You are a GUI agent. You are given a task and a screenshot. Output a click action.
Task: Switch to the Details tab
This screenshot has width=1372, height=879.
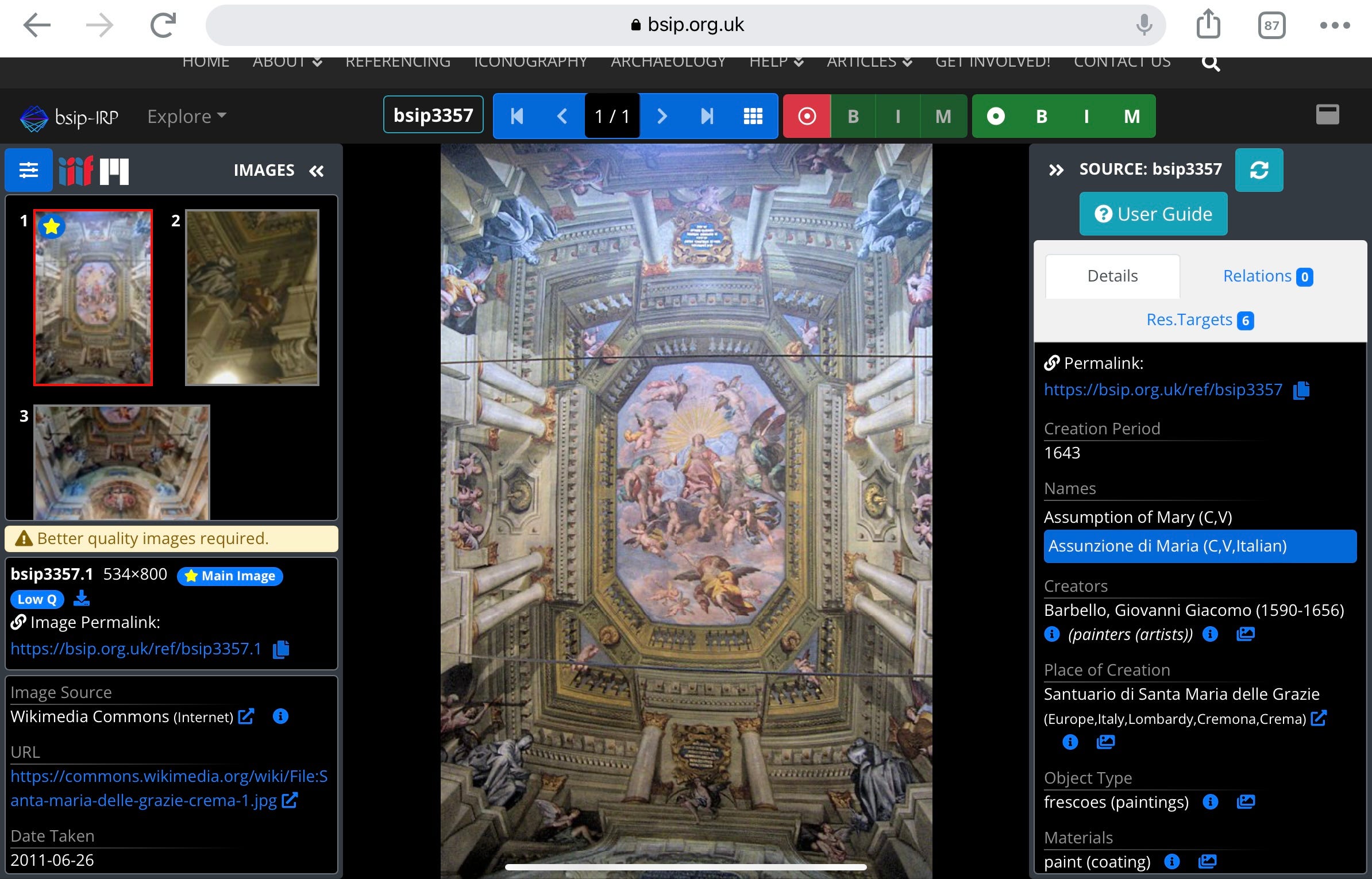click(x=1112, y=276)
